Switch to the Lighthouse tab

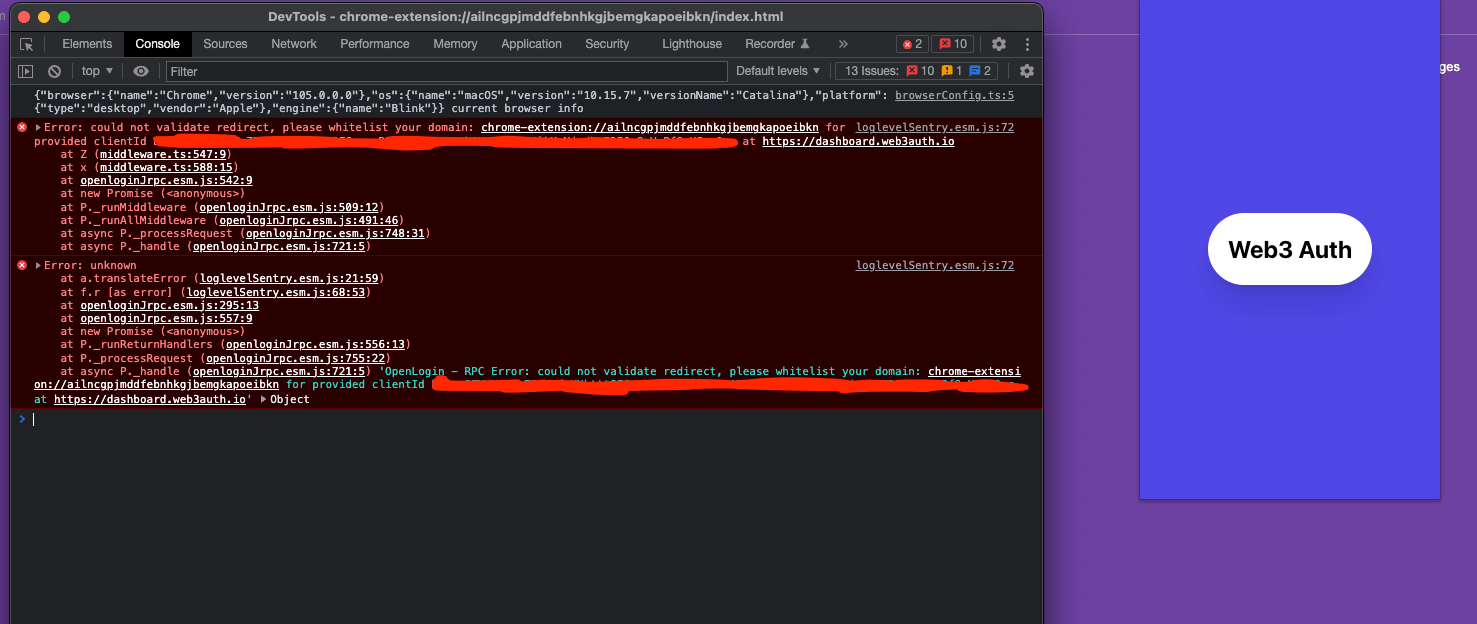692,44
